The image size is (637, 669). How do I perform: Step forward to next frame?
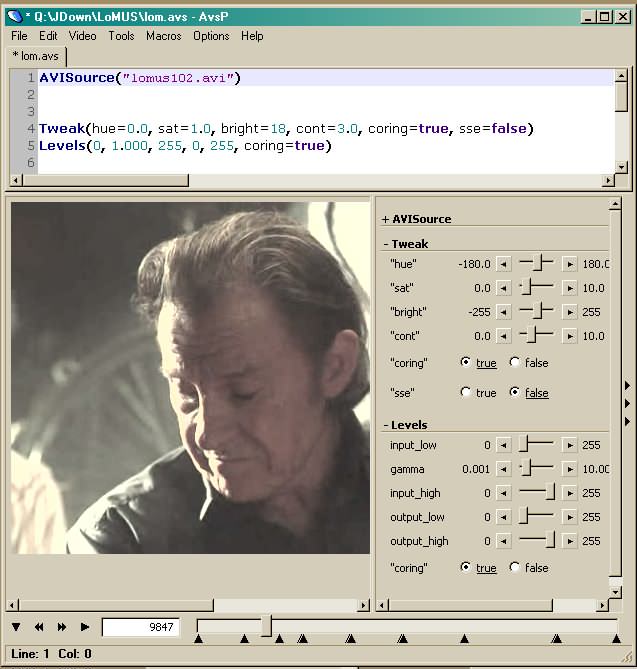62,627
